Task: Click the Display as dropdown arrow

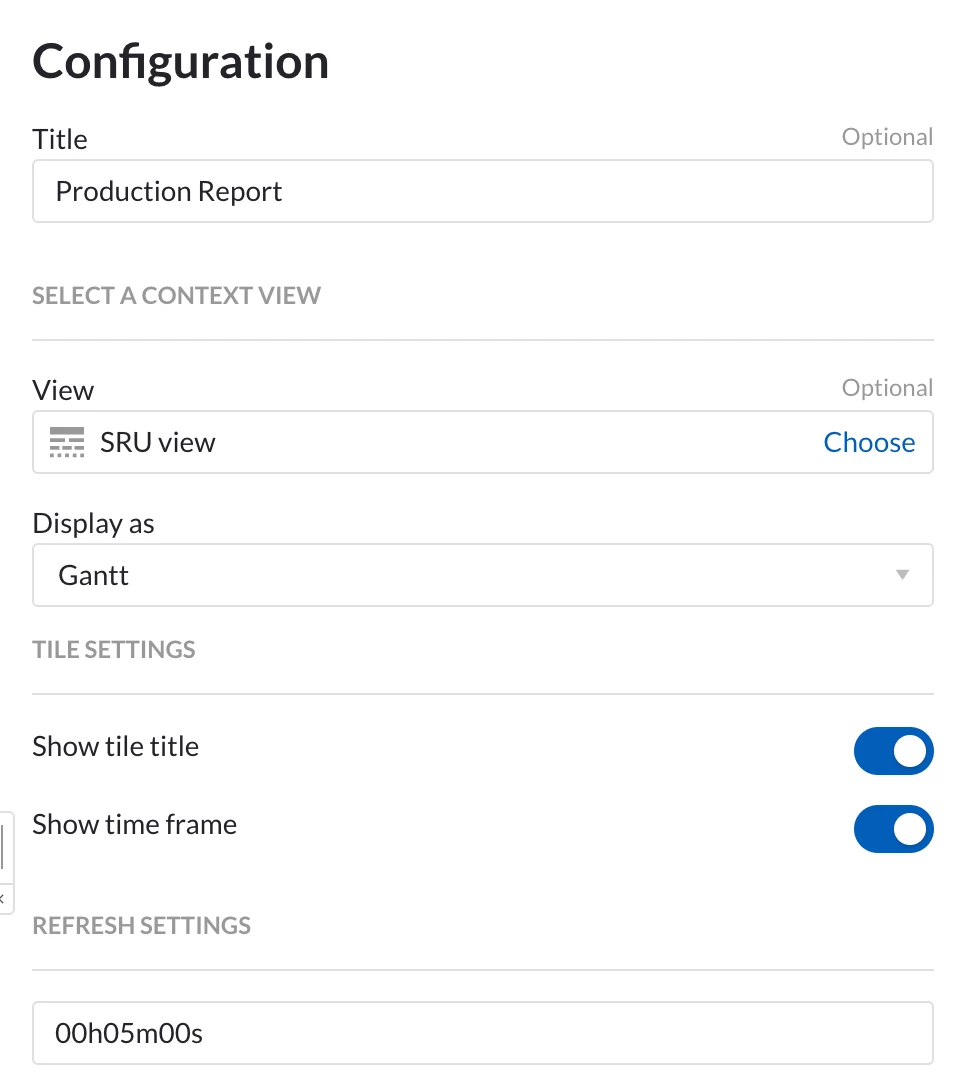Action: click(902, 574)
